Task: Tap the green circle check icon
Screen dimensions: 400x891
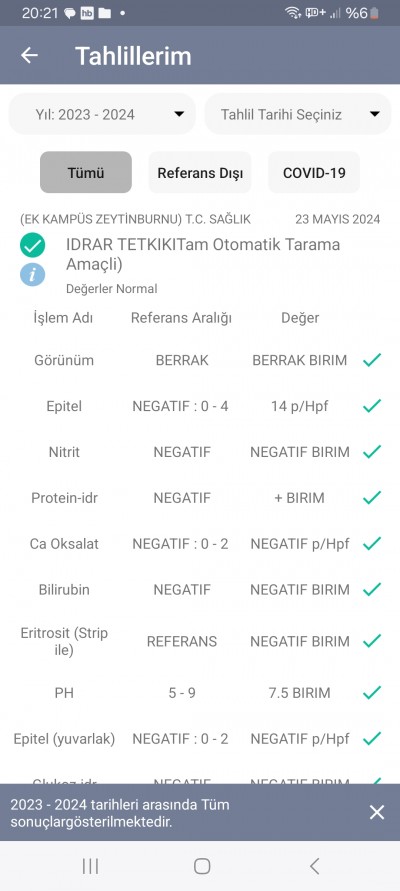Action: point(32,245)
